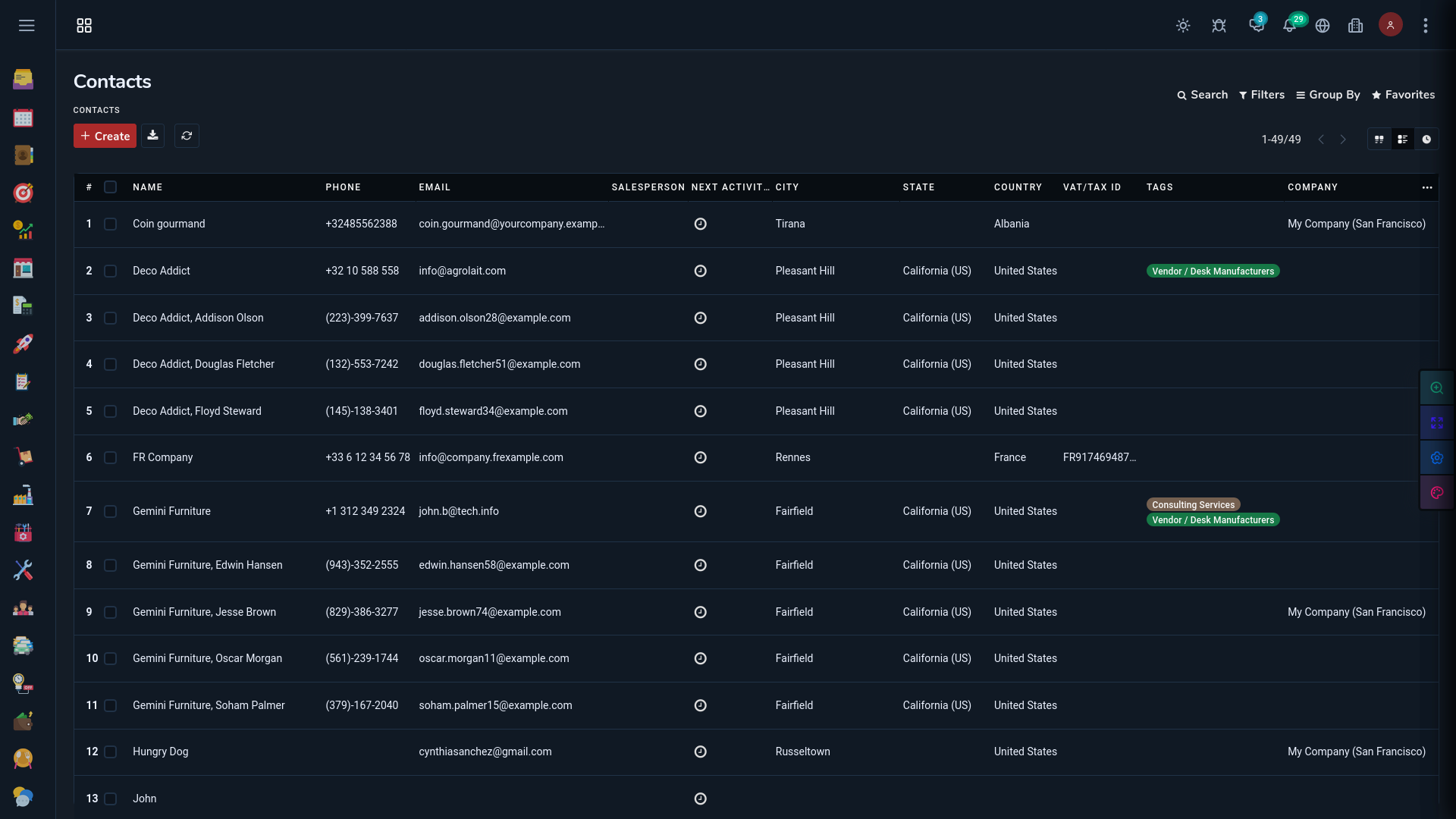Tick the select-all checkbox in table header
This screenshot has width=1456, height=819.
click(x=110, y=187)
